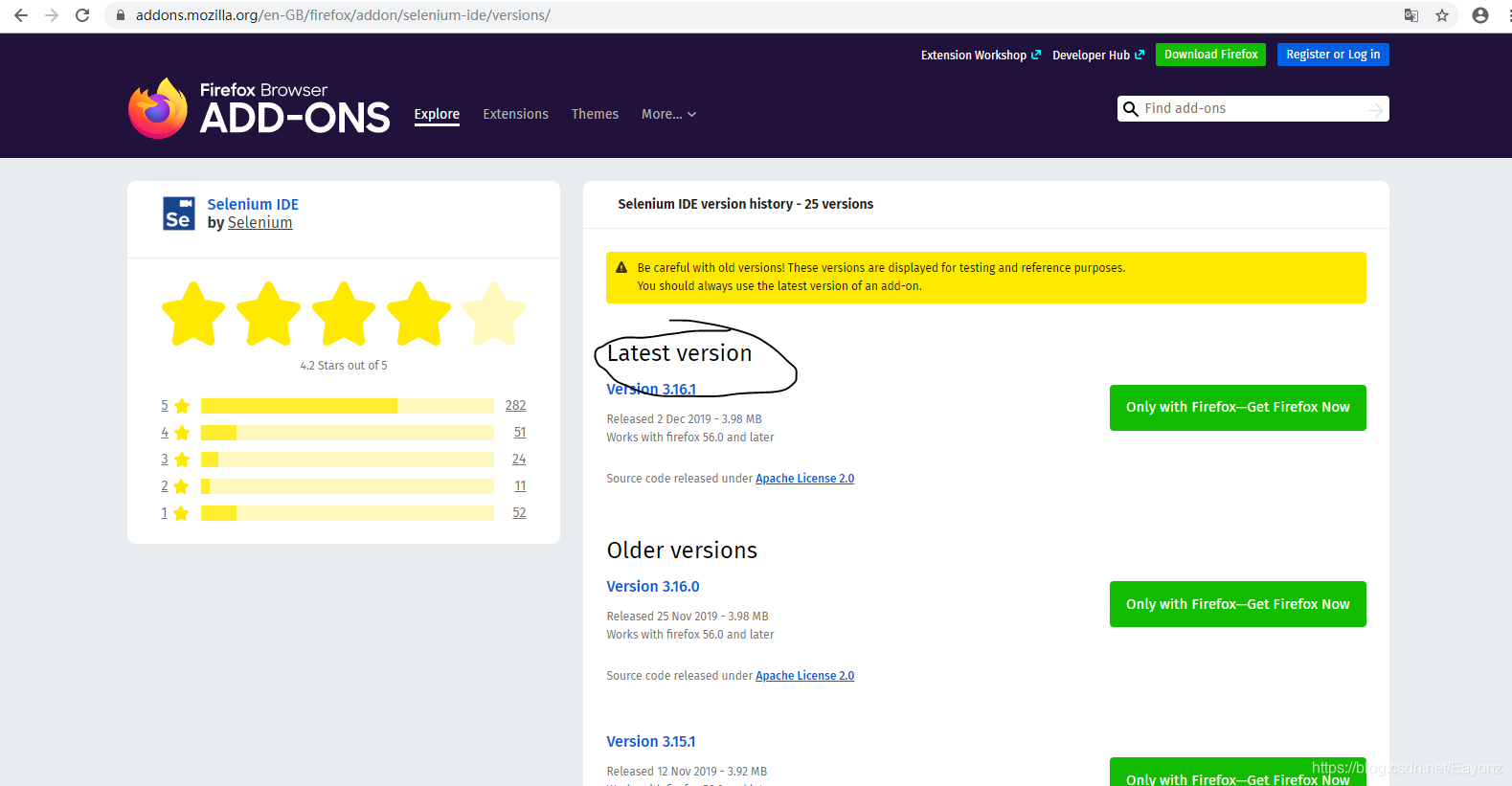Expand the More... dropdown menu
1512x786 pixels.
[668, 114]
